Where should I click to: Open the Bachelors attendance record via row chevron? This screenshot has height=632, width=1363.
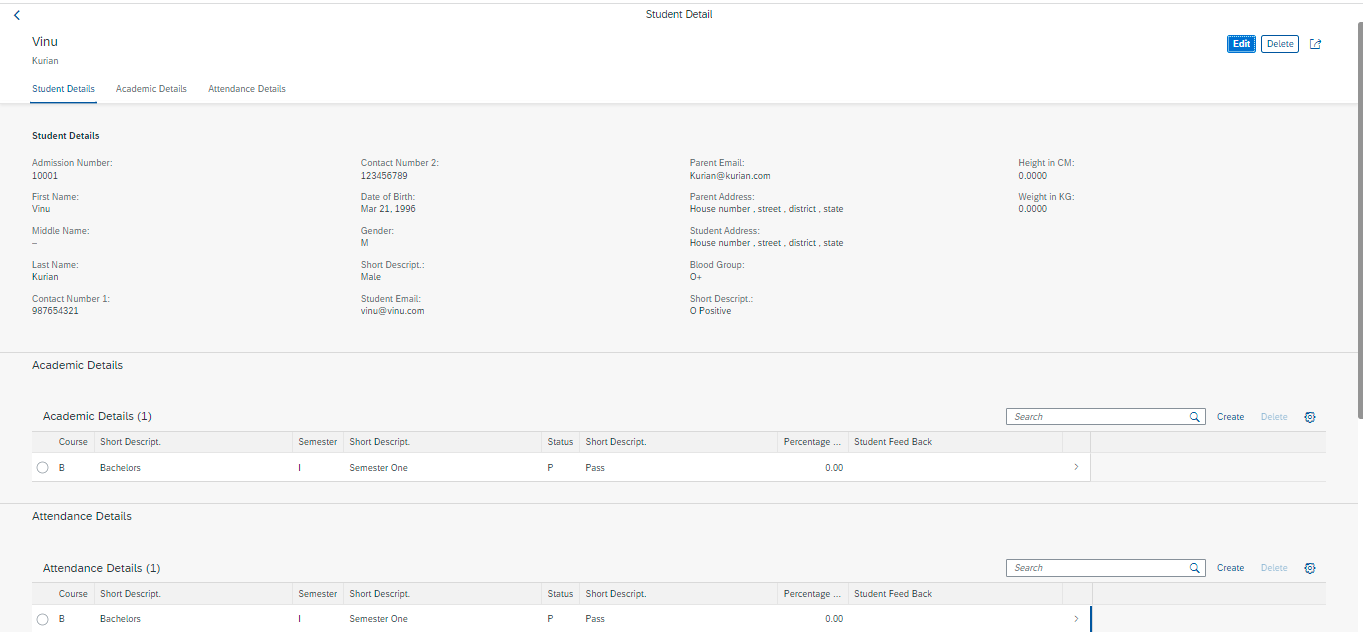point(1076,618)
